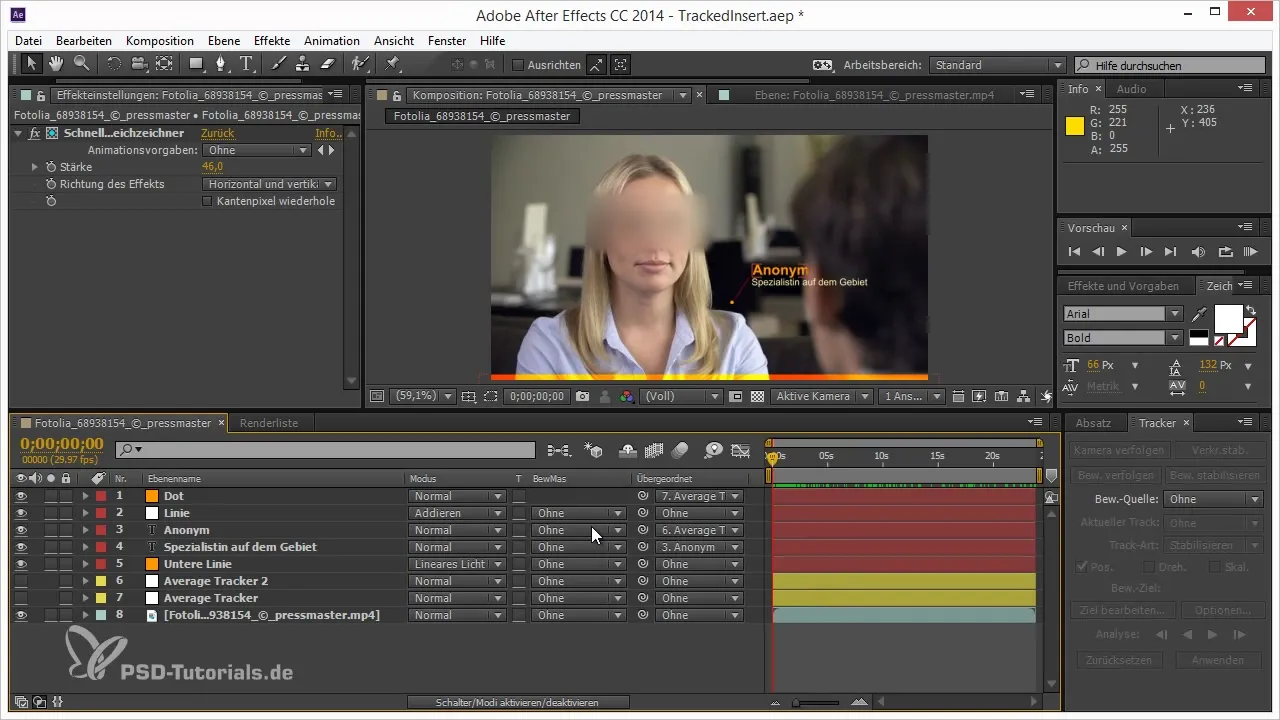Toggle the Schnell...eichzeichner fx switch
1280x720 pixels.
click(x=34, y=133)
